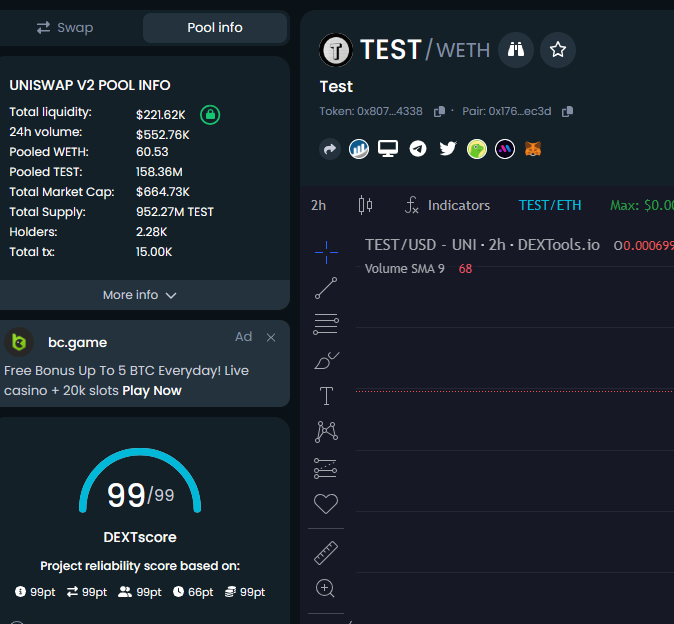This screenshot has width=674, height=624.
Task: Click the Volume SMA 9 indicator label
Action: pos(404,269)
